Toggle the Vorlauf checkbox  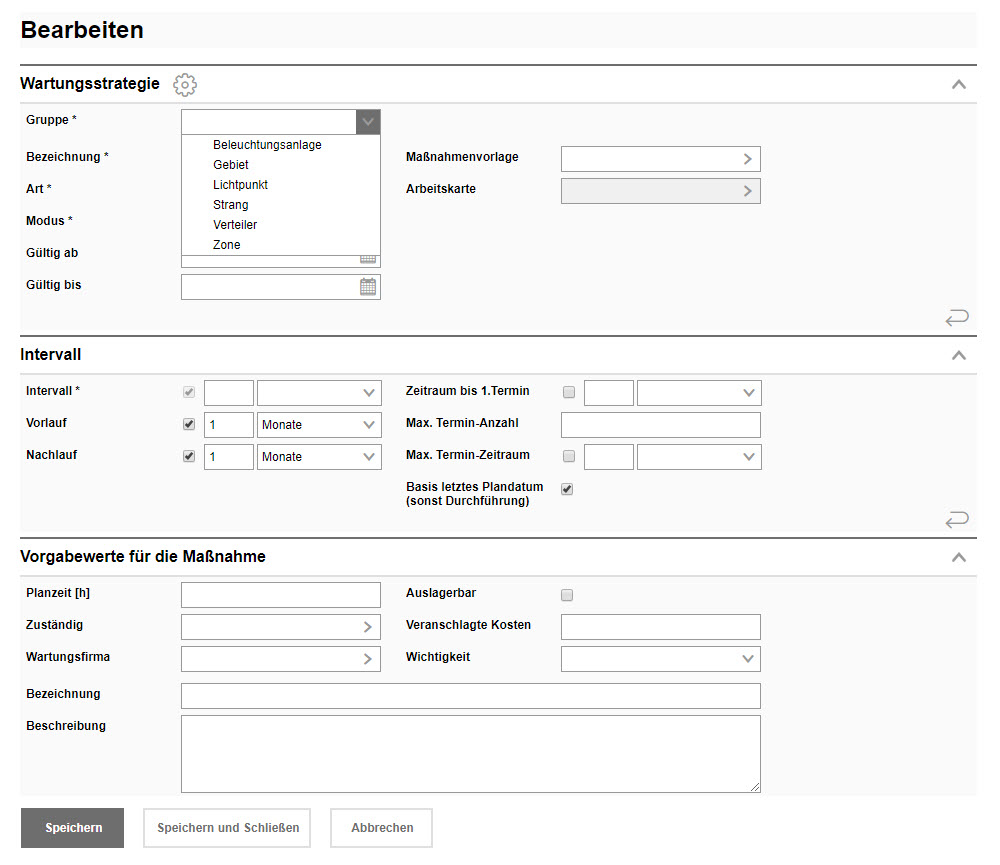189,424
